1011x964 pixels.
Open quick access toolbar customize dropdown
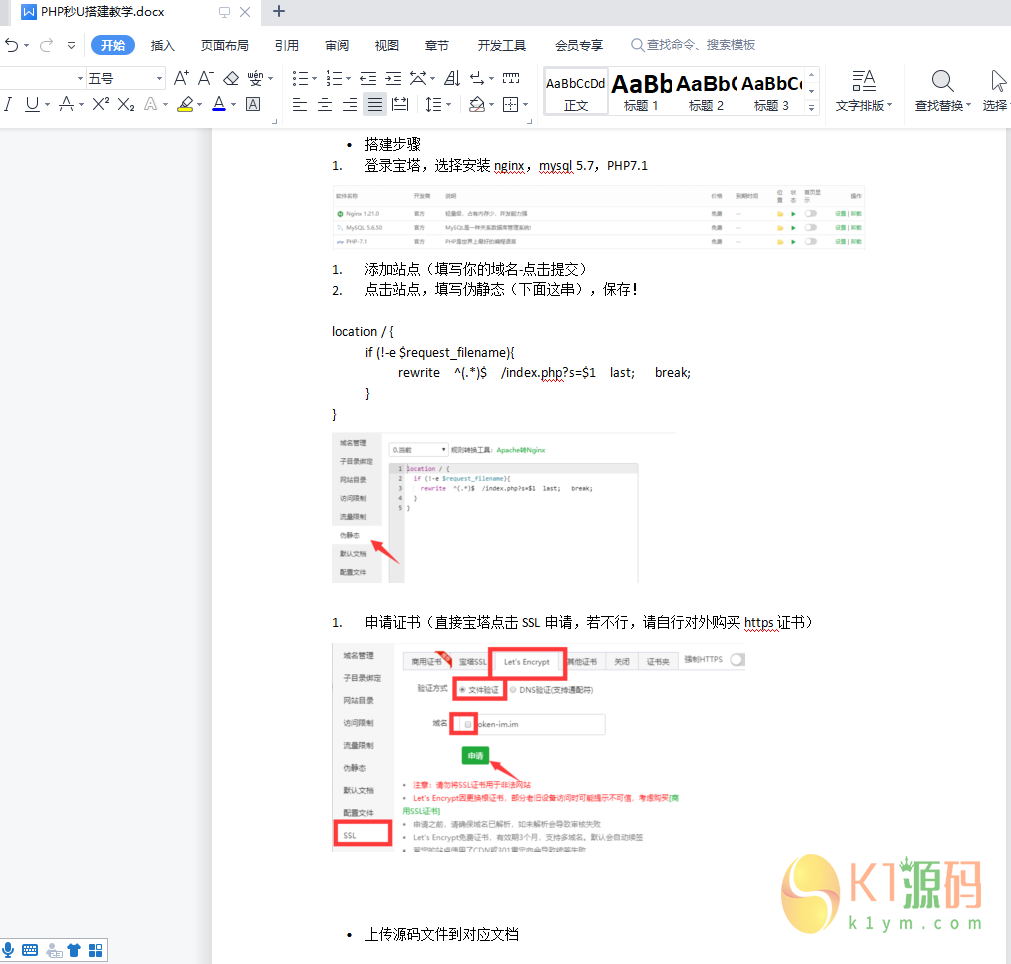point(72,45)
